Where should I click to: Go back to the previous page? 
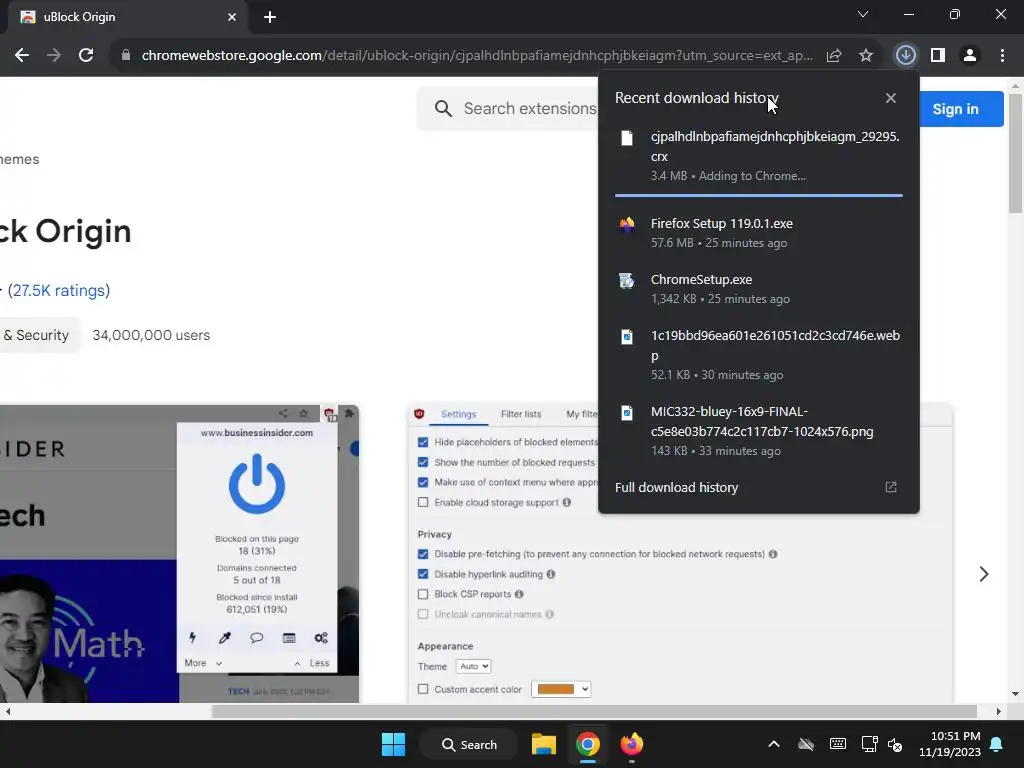pyautogui.click(x=22, y=56)
